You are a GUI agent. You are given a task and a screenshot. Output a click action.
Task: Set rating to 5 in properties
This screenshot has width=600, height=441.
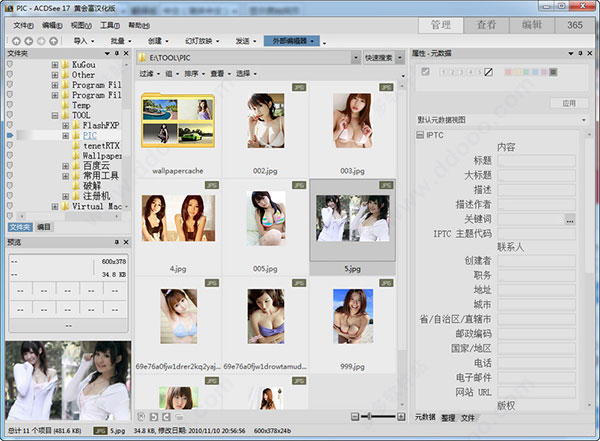coord(479,72)
